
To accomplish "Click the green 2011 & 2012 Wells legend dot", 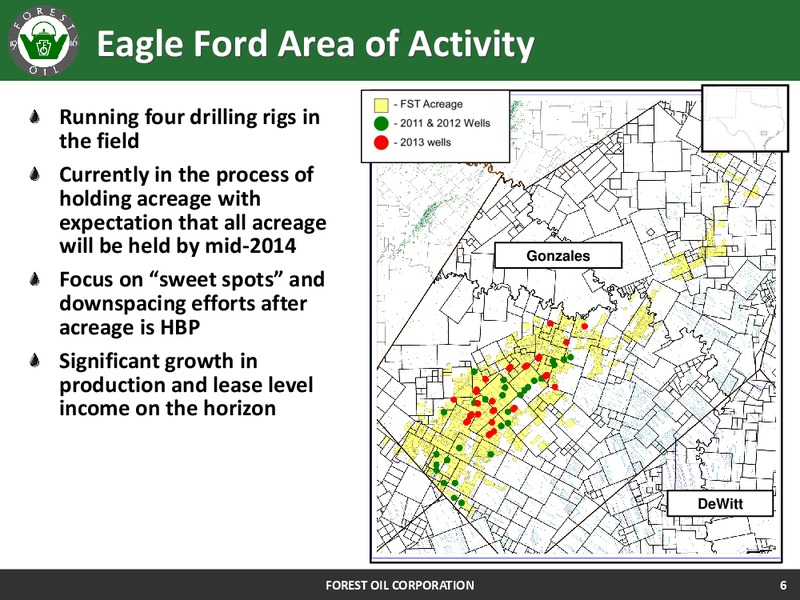I will (x=381, y=123).
